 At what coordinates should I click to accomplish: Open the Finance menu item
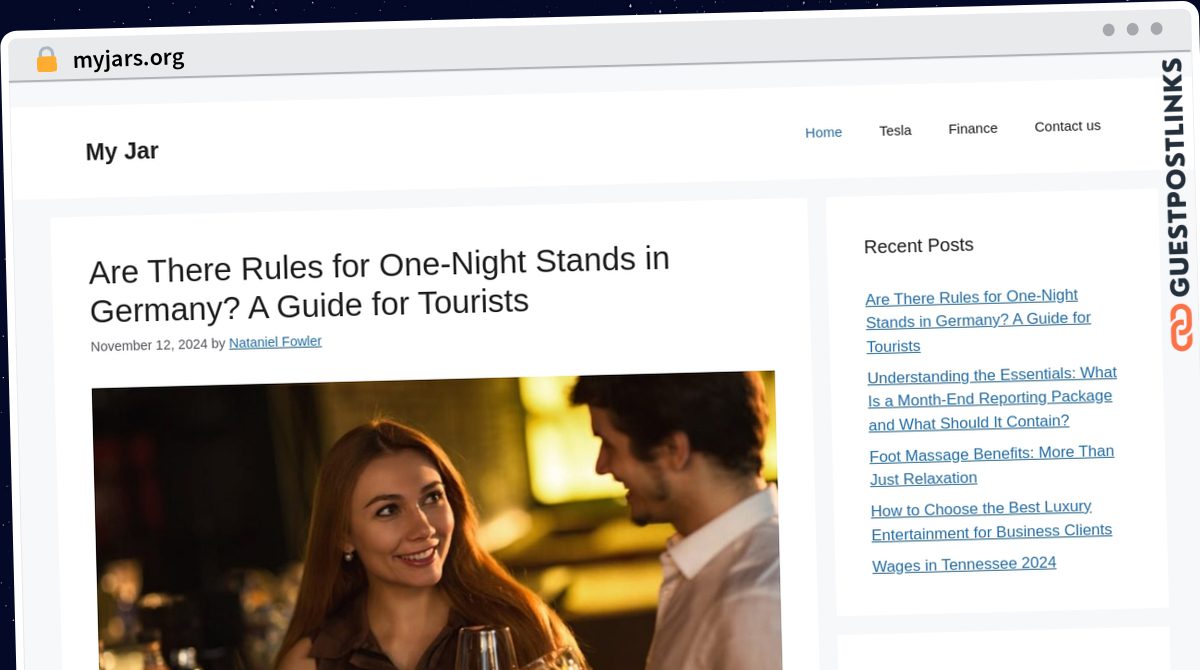click(x=973, y=128)
